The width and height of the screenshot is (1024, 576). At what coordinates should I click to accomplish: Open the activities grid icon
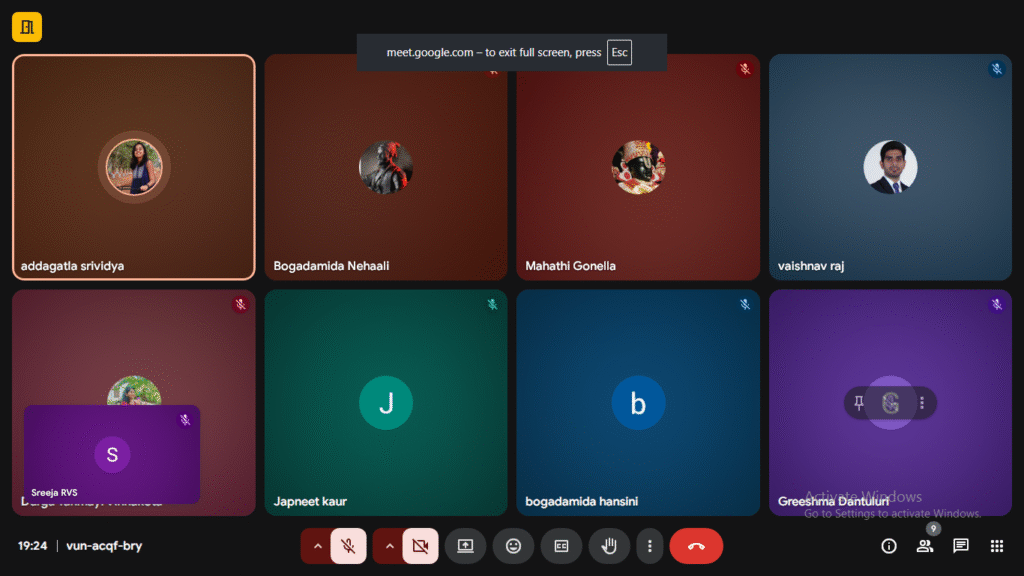tap(996, 546)
